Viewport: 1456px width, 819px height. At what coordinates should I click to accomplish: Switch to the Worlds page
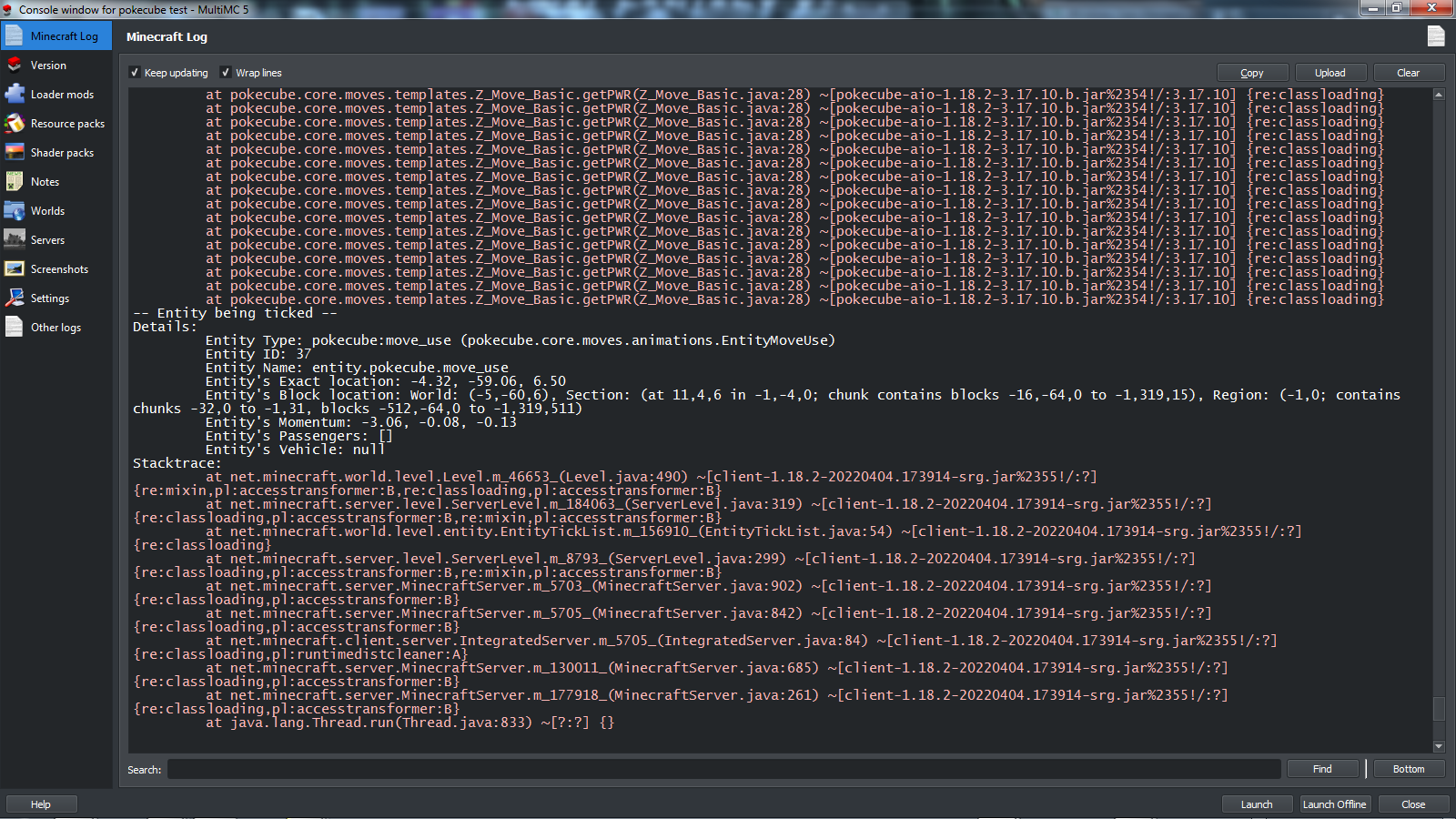tap(47, 211)
